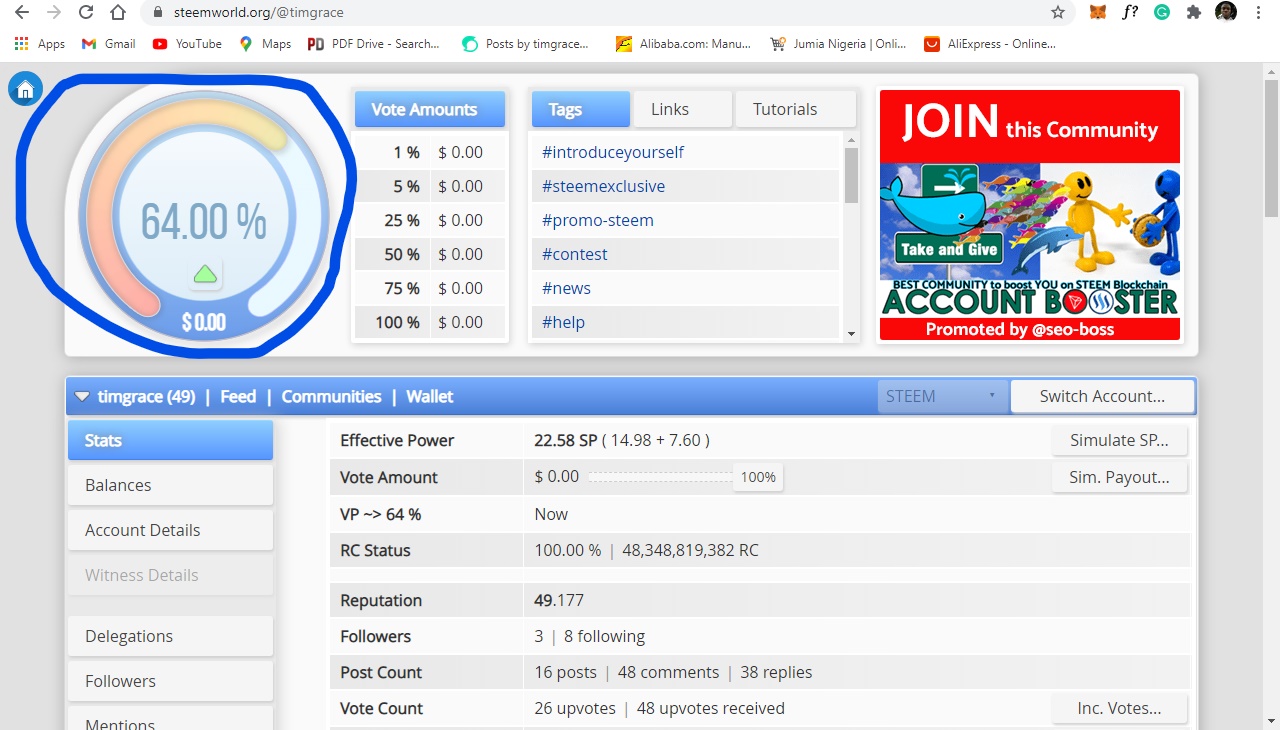Open the MetaMask fox extension icon
This screenshot has width=1280, height=730.
(x=1099, y=12)
